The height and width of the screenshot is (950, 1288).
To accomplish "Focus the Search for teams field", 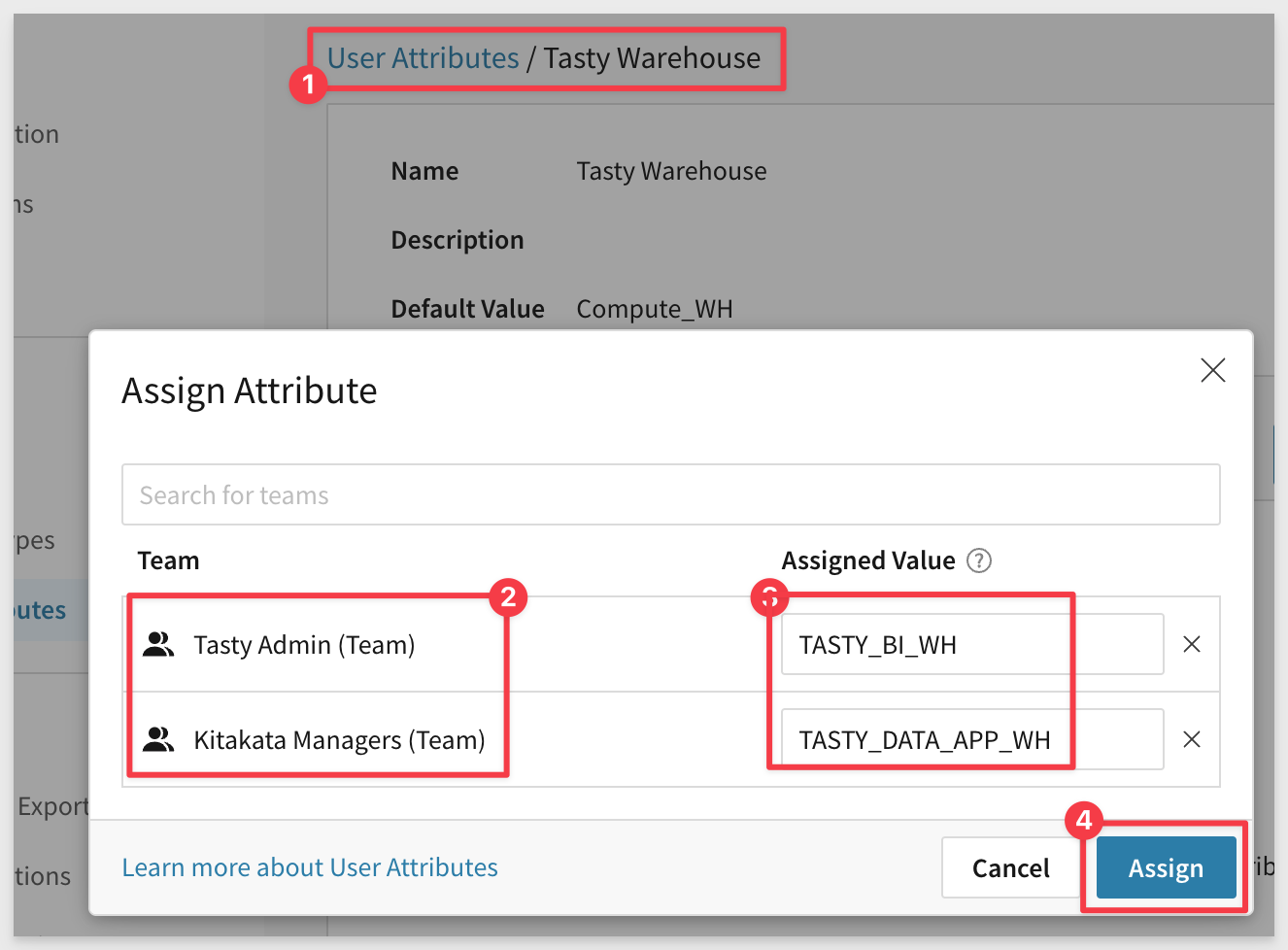I will [670, 495].
